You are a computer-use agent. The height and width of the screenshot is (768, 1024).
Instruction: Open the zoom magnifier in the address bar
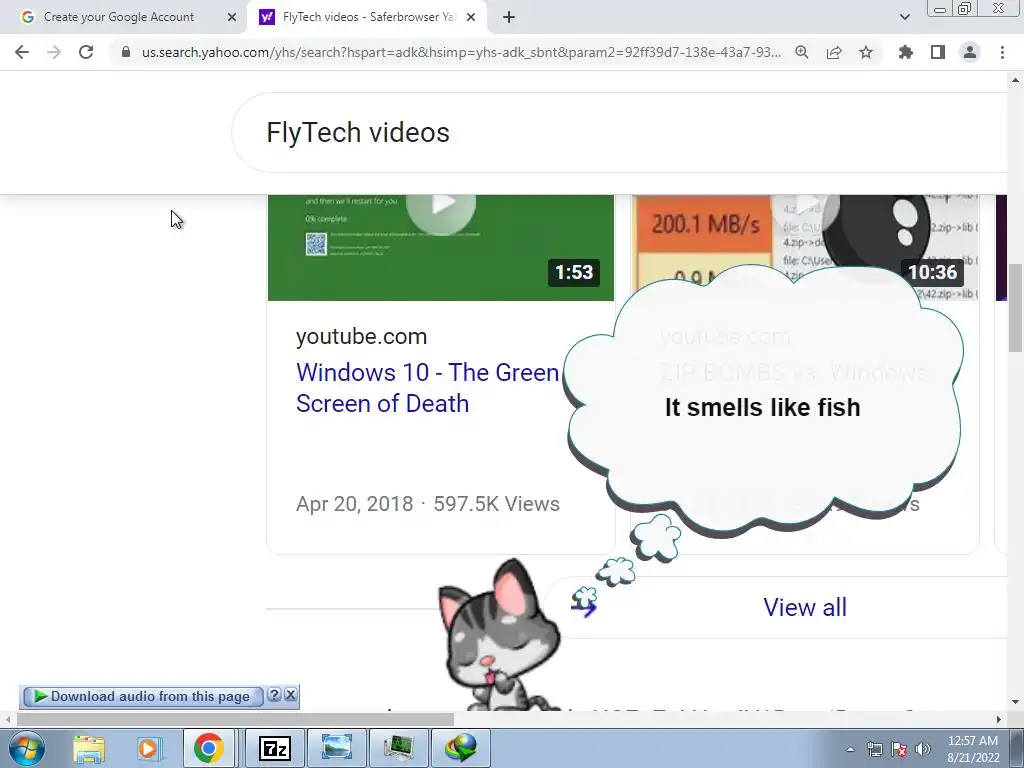[x=802, y=52]
